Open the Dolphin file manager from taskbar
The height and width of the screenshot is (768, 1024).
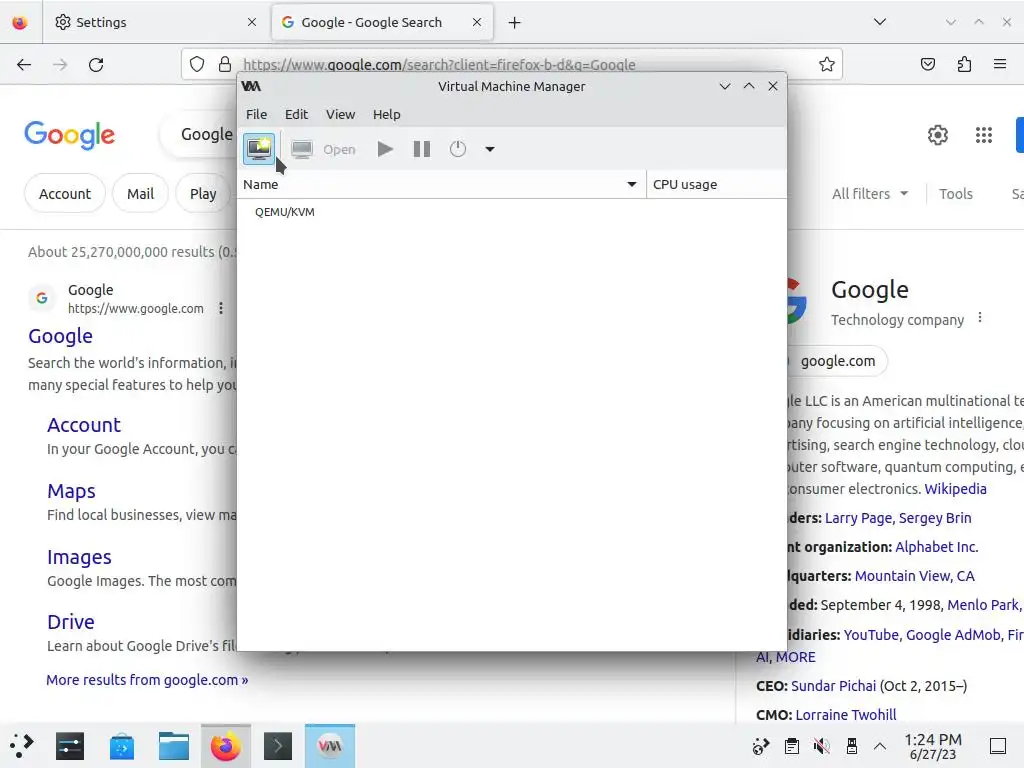174,746
